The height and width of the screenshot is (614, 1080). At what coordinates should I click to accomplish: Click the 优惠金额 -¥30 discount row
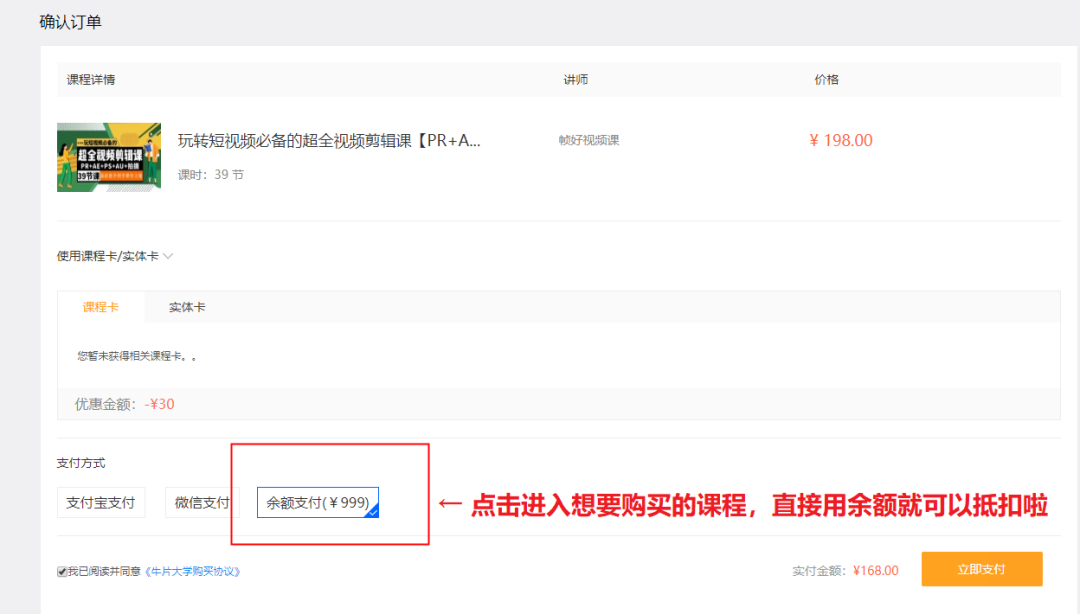coord(125,404)
